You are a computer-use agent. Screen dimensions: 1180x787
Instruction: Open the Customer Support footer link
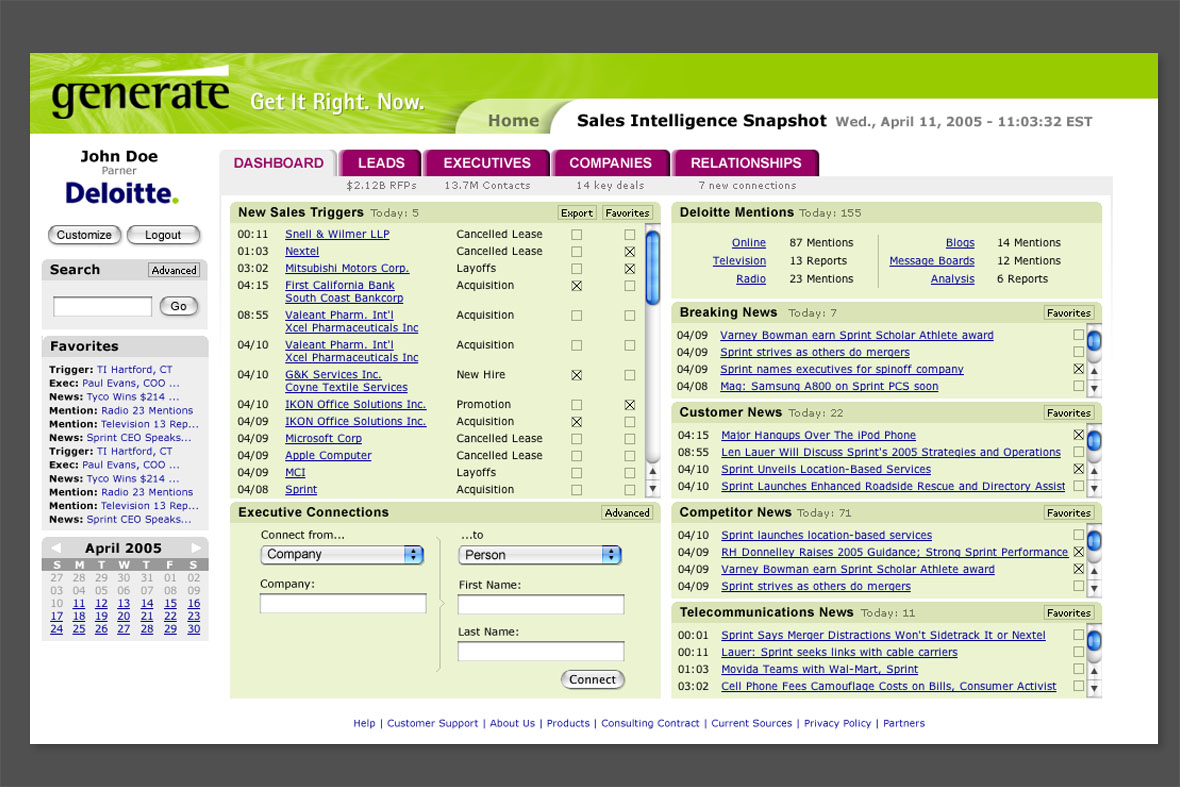point(433,724)
